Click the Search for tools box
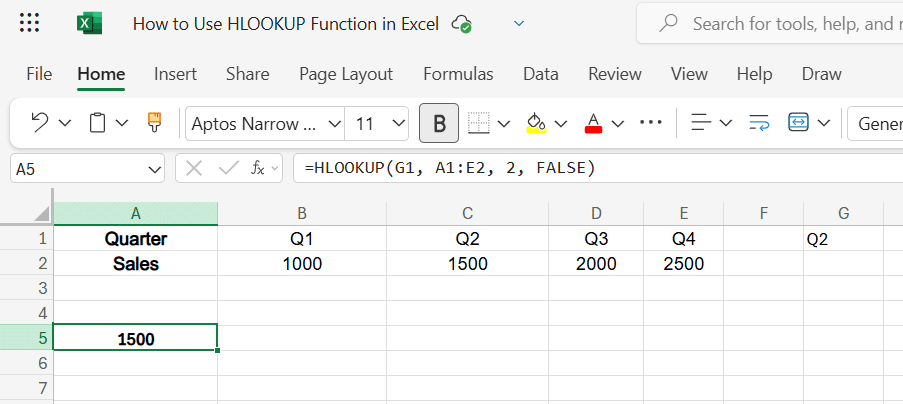The image size is (903, 404). click(790, 23)
